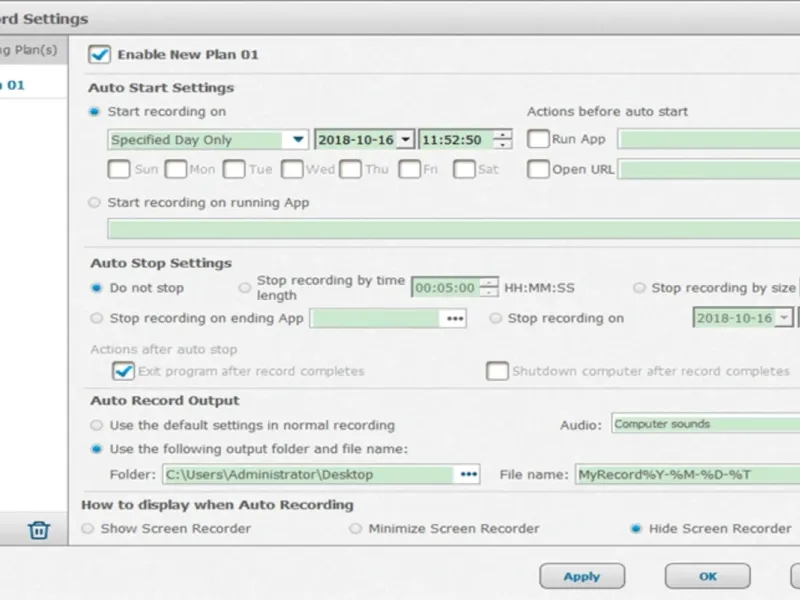Open the Specified Day Only dropdown
Image resolution: width=800 pixels, height=600 pixels.
click(298, 140)
